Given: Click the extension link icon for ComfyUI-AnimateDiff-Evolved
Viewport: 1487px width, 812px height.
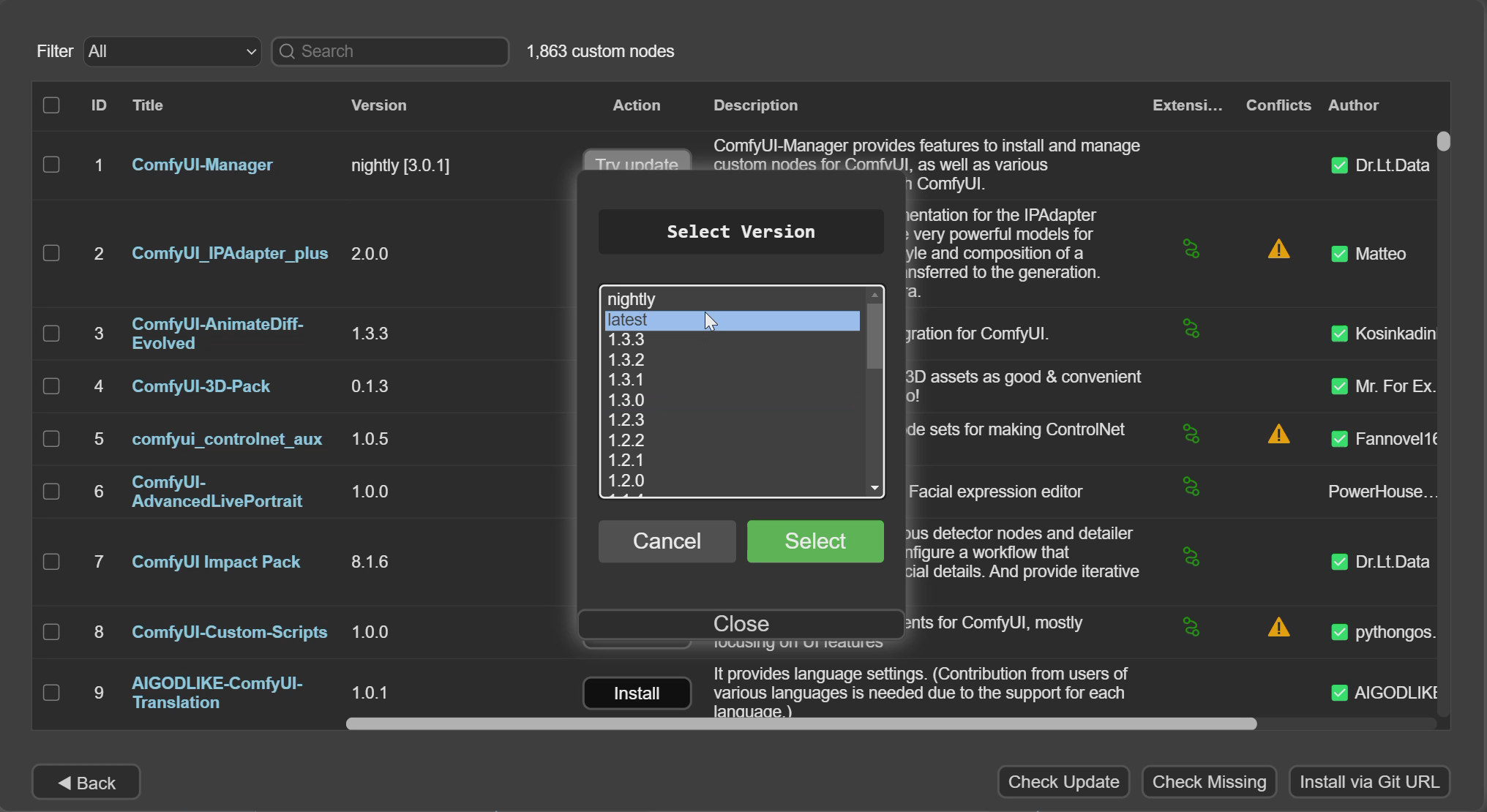Looking at the screenshot, I should 1191,329.
